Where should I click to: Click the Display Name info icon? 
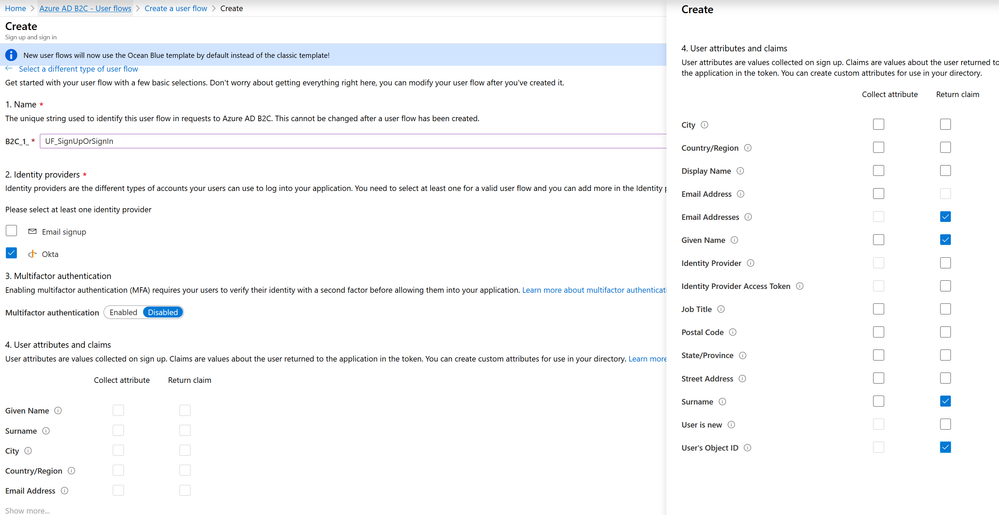click(x=742, y=171)
